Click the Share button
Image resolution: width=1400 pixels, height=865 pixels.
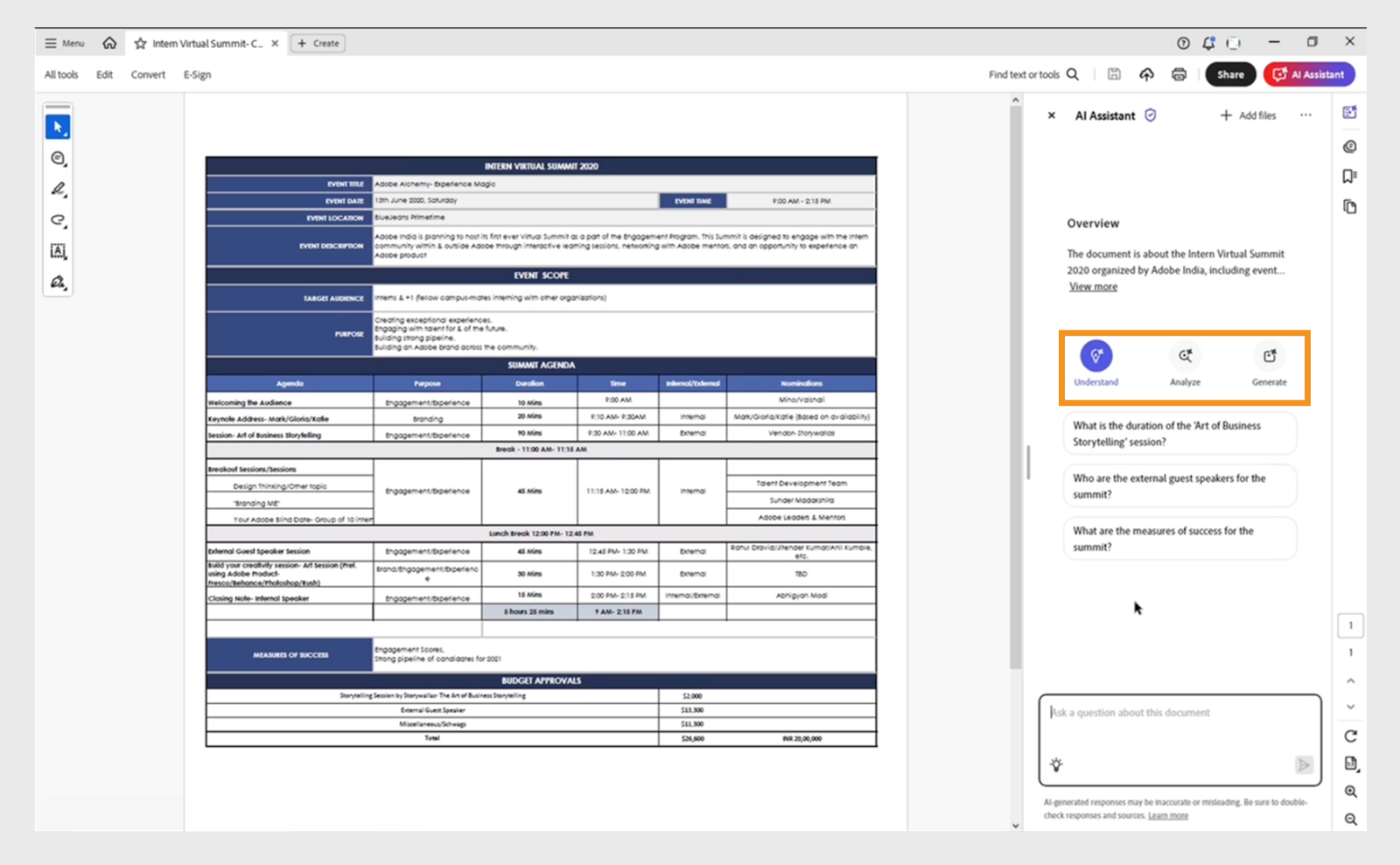(1230, 74)
